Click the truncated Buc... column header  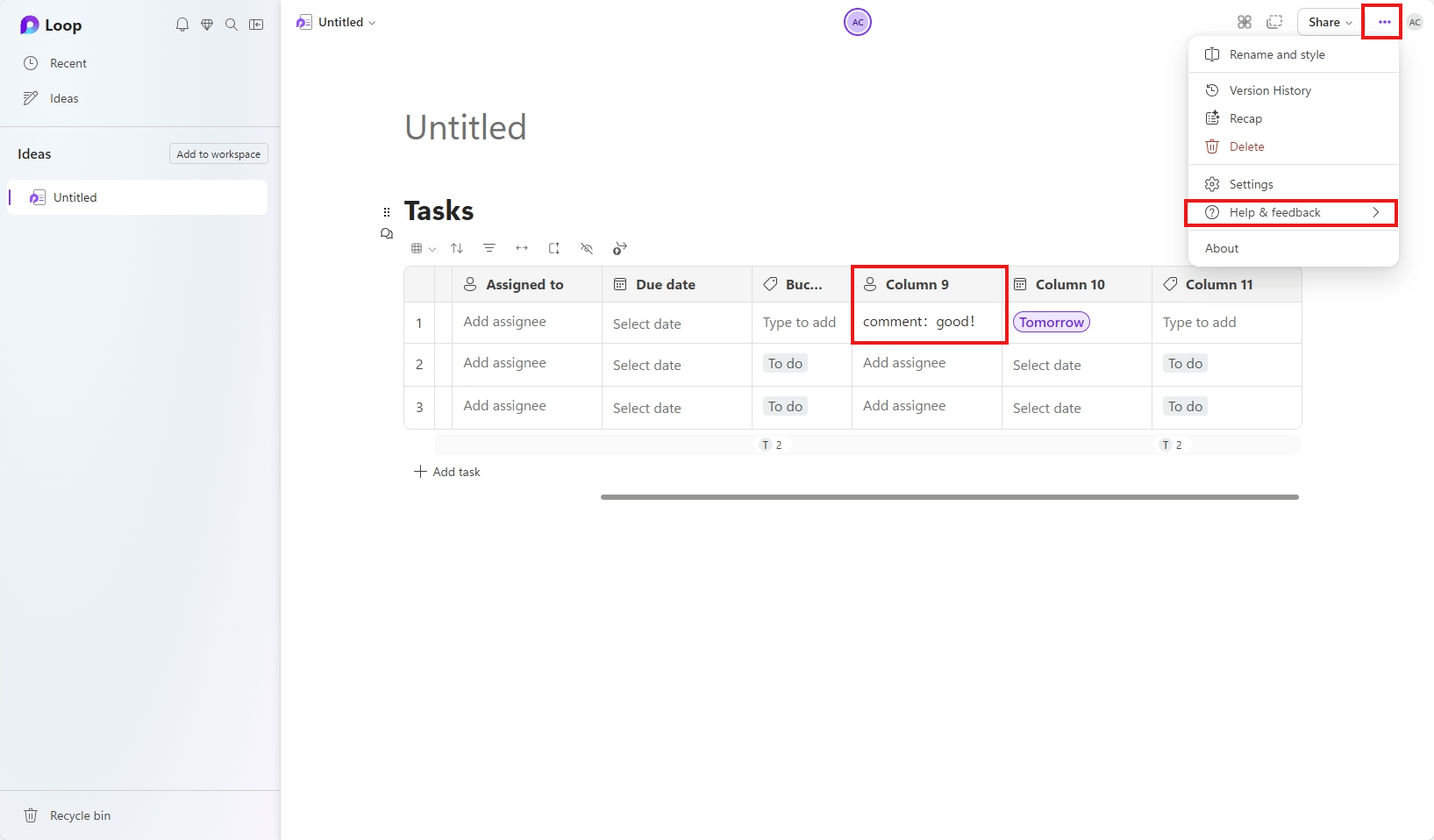803,284
